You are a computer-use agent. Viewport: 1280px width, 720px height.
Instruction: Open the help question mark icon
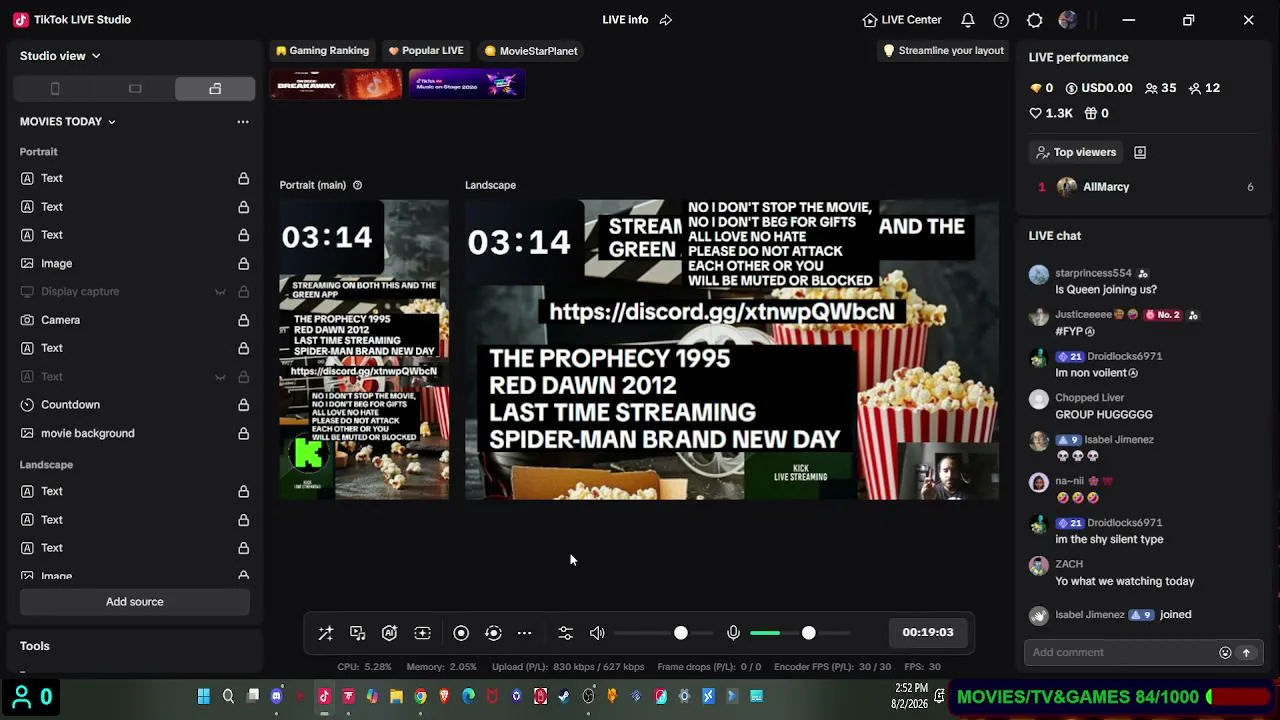pyautogui.click(x=1001, y=20)
